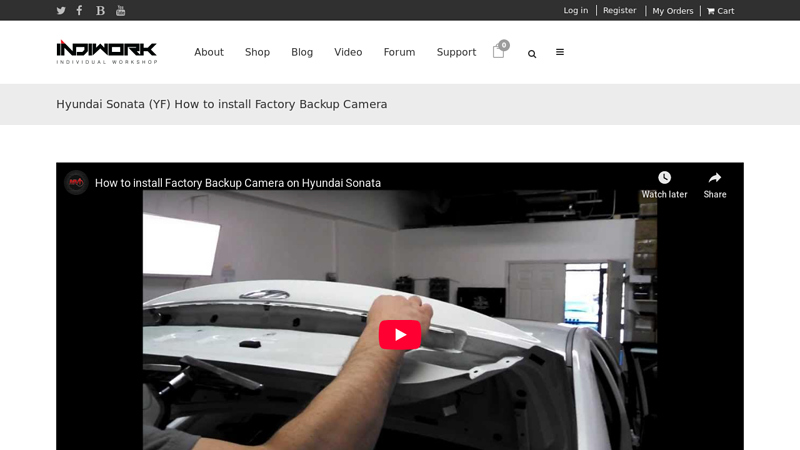800x450 pixels.
Task: Open the hamburger menu icon
Action: point(560,52)
